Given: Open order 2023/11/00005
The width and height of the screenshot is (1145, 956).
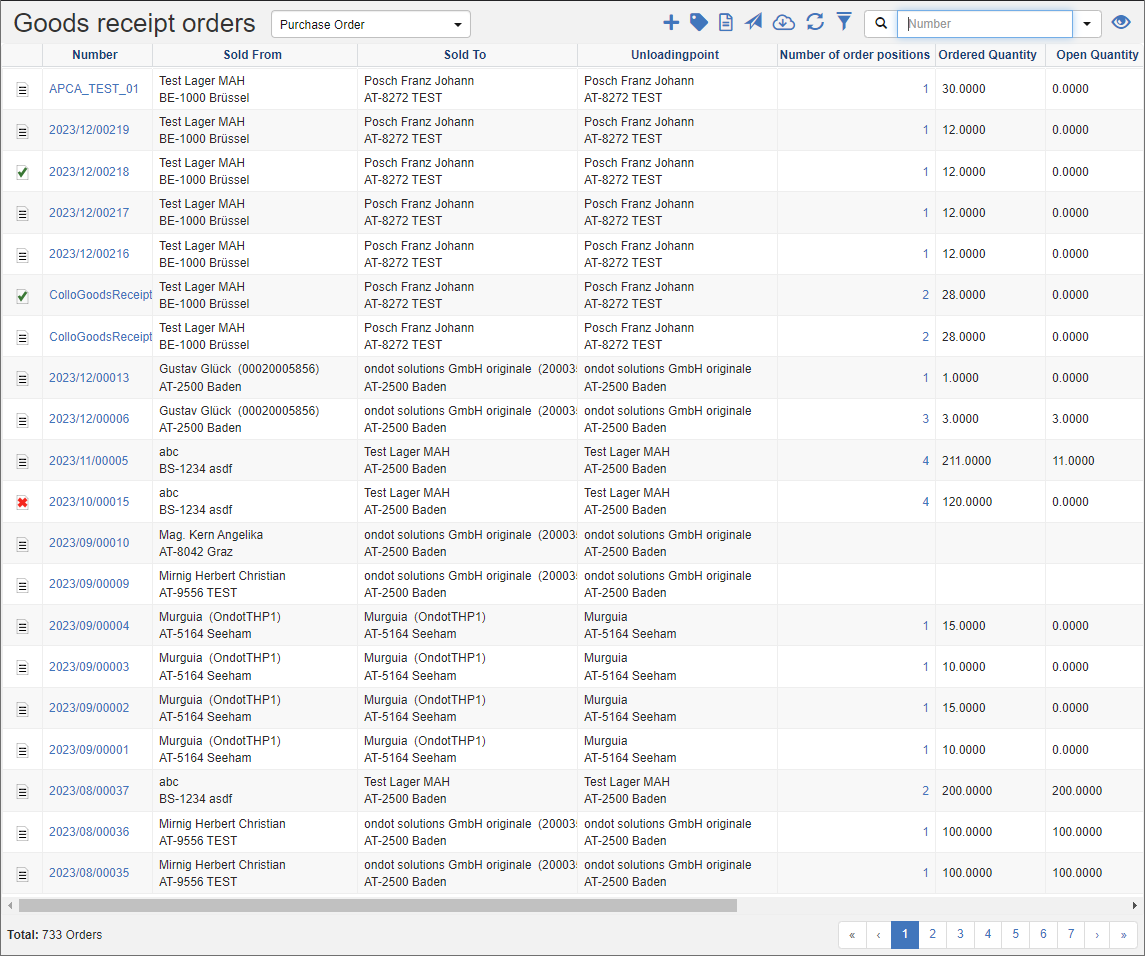Looking at the screenshot, I should click(88, 462).
